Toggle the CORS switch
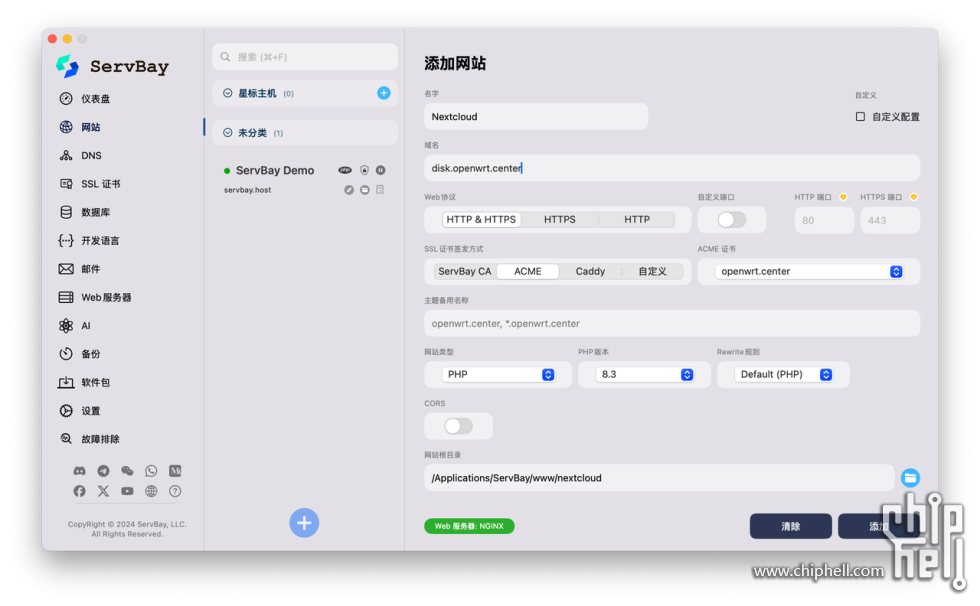This screenshot has height=606, width=980. (x=458, y=426)
